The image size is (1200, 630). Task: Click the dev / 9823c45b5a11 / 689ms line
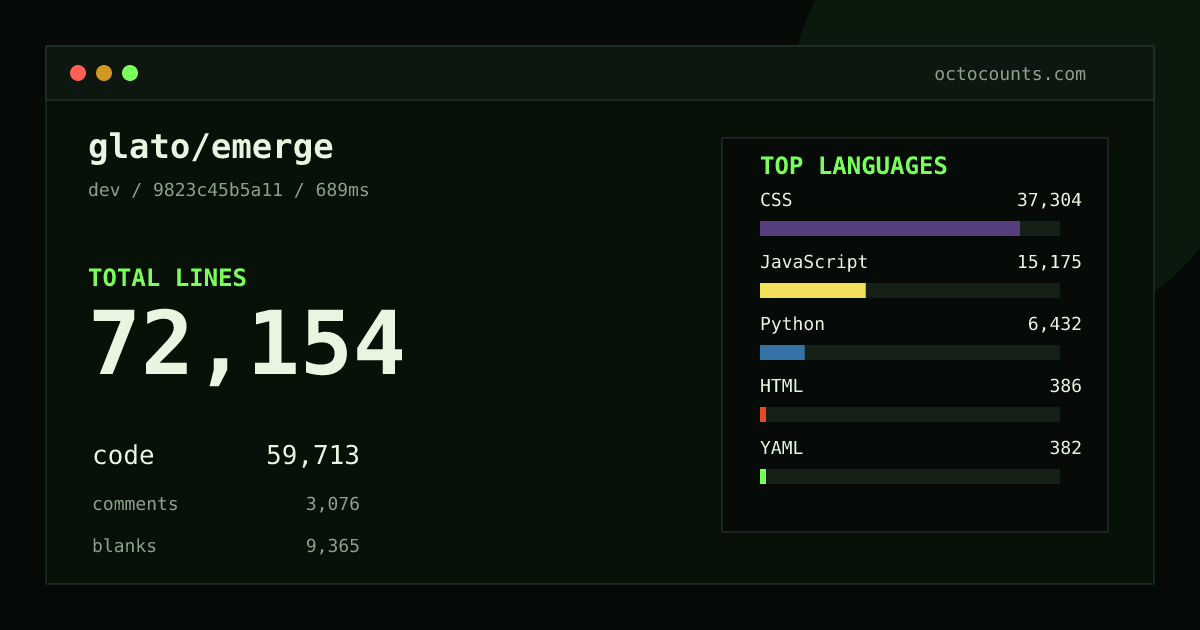click(229, 190)
